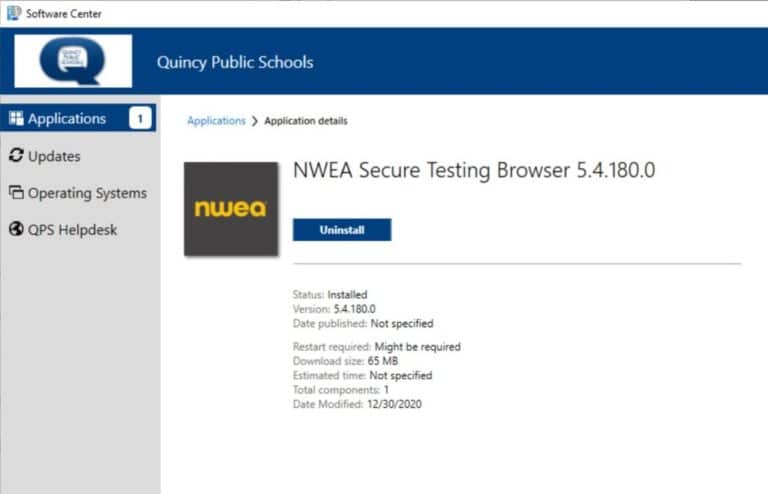Image resolution: width=768 pixels, height=494 pixels.
Task: Click the Date published: Not specified line
Action: [363, 324]
